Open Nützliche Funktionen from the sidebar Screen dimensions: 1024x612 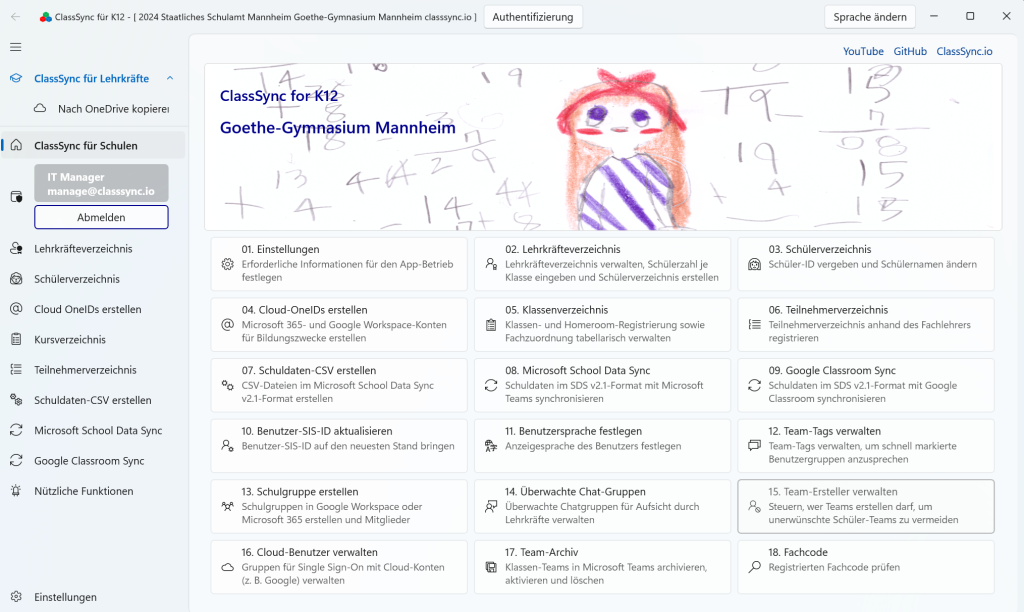point(83,491)
